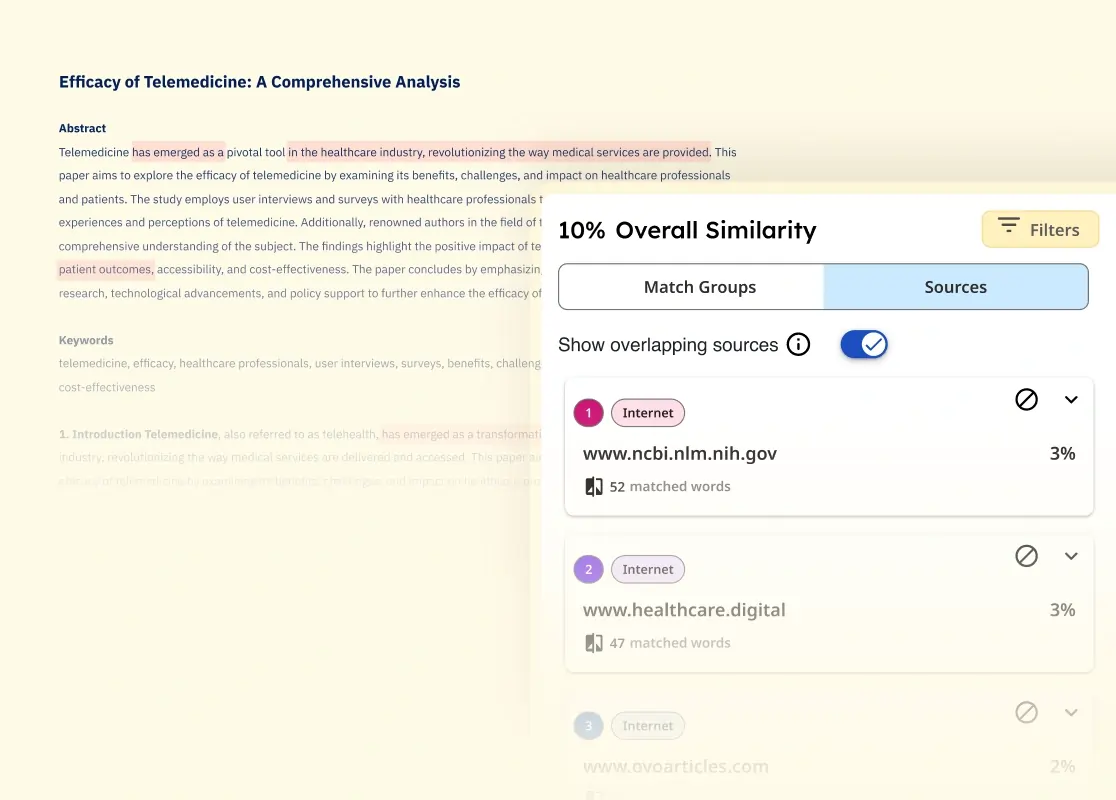This screenshot has width=1116, height=800.
Task: Expand the healthcare.digital source card
Action: tap(1070, 556)
